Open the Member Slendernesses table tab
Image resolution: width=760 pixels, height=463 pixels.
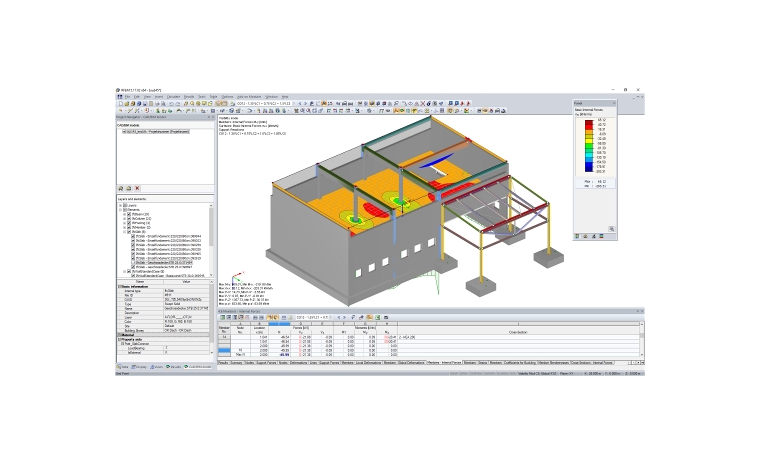coord(554,362)
